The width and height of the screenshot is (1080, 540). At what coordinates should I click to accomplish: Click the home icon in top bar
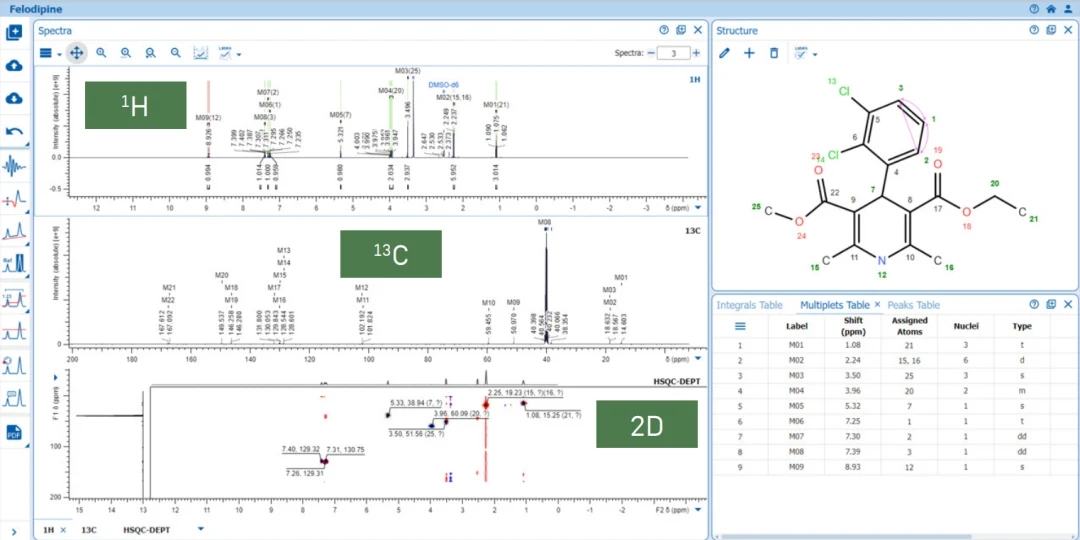tap(1051, 9)
